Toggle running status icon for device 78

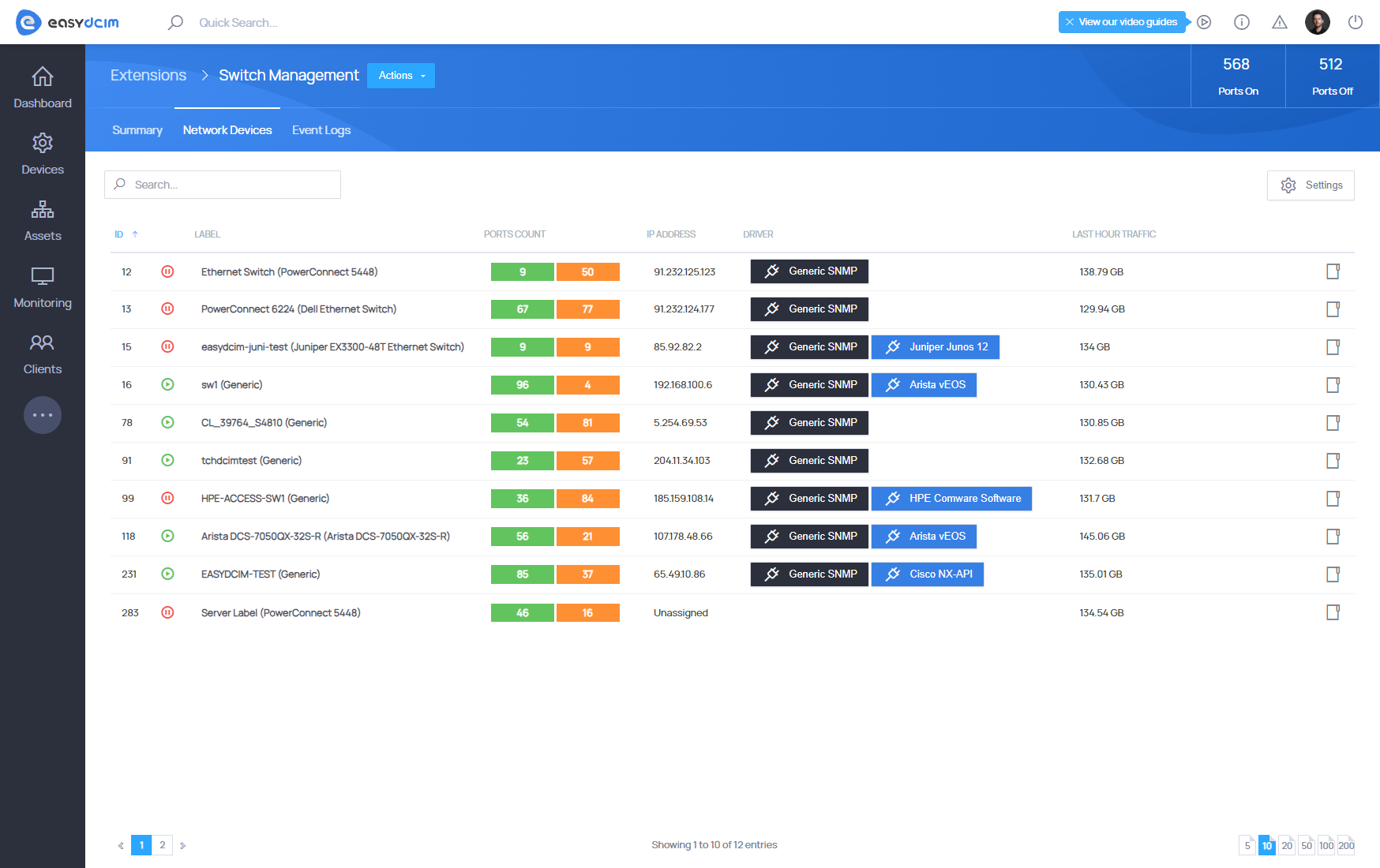pyautogui.click(x=167, y=422)
